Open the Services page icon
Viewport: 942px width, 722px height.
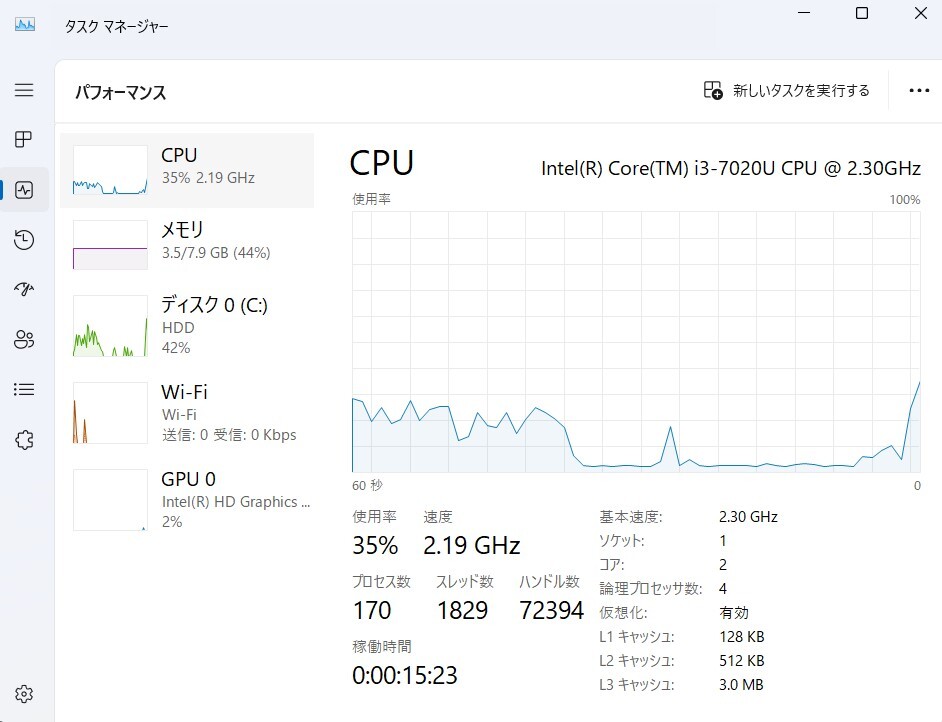[24, 440]
